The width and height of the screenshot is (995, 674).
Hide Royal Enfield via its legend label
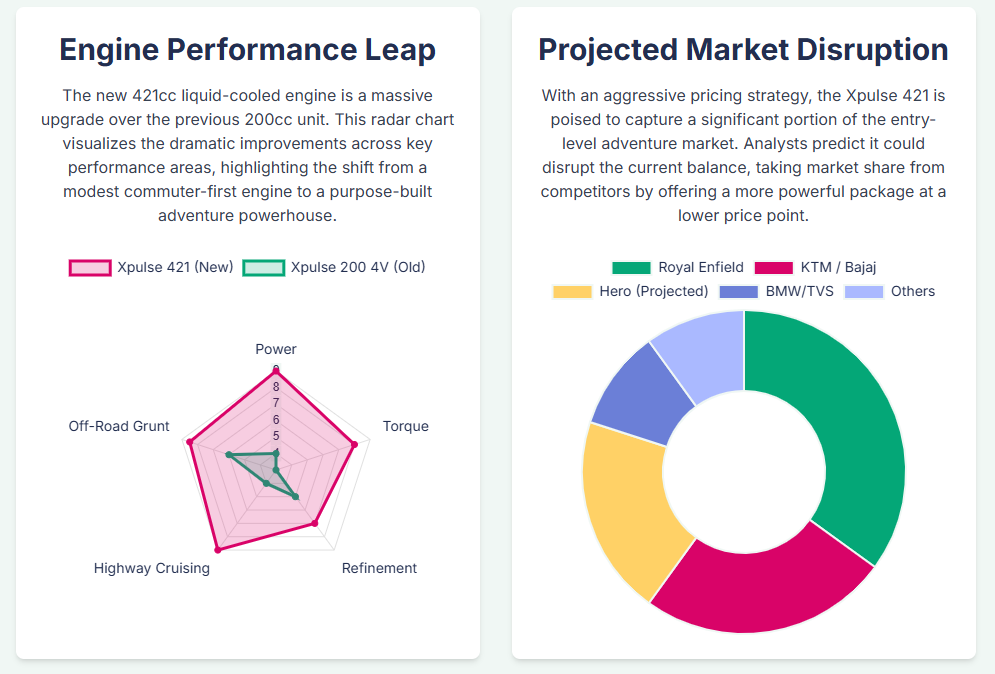(700, 267)
